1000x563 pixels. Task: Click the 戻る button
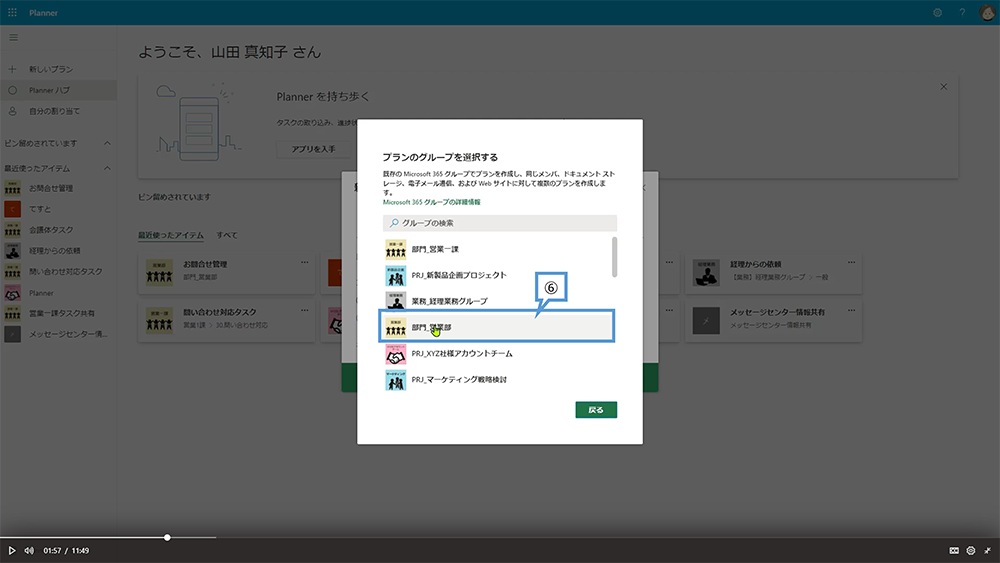point(596,410)
